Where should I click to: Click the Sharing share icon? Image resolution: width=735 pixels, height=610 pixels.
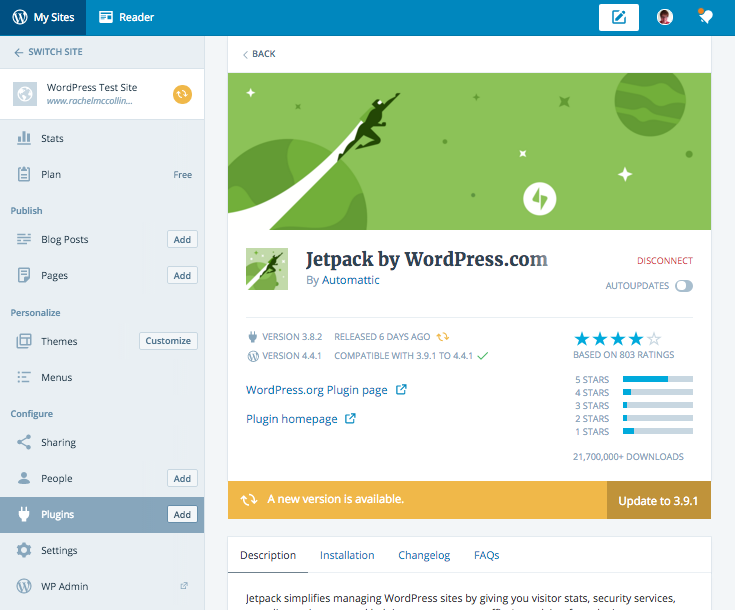pos(24,442)
